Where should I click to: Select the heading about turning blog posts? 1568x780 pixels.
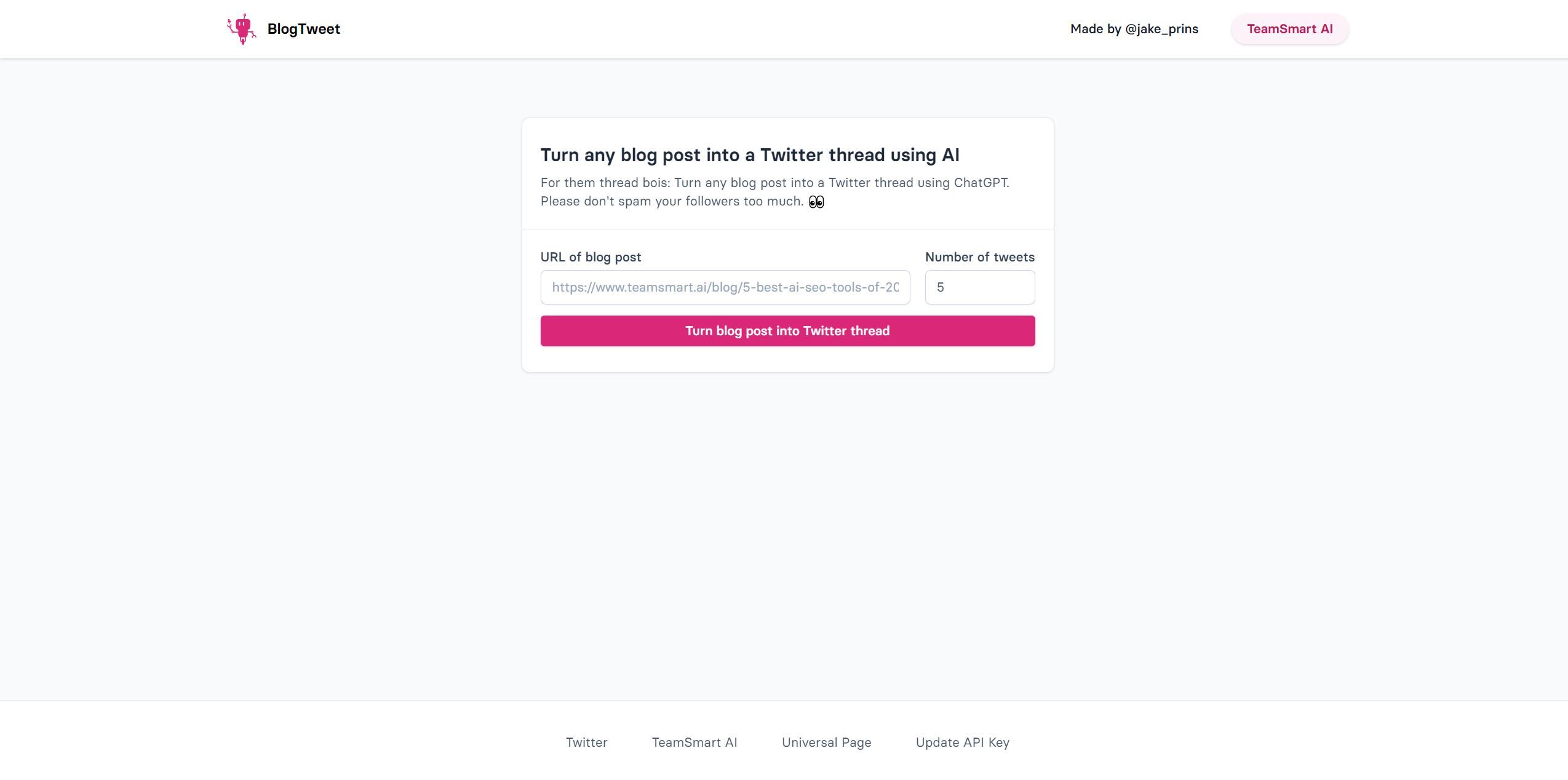point(750,155)
